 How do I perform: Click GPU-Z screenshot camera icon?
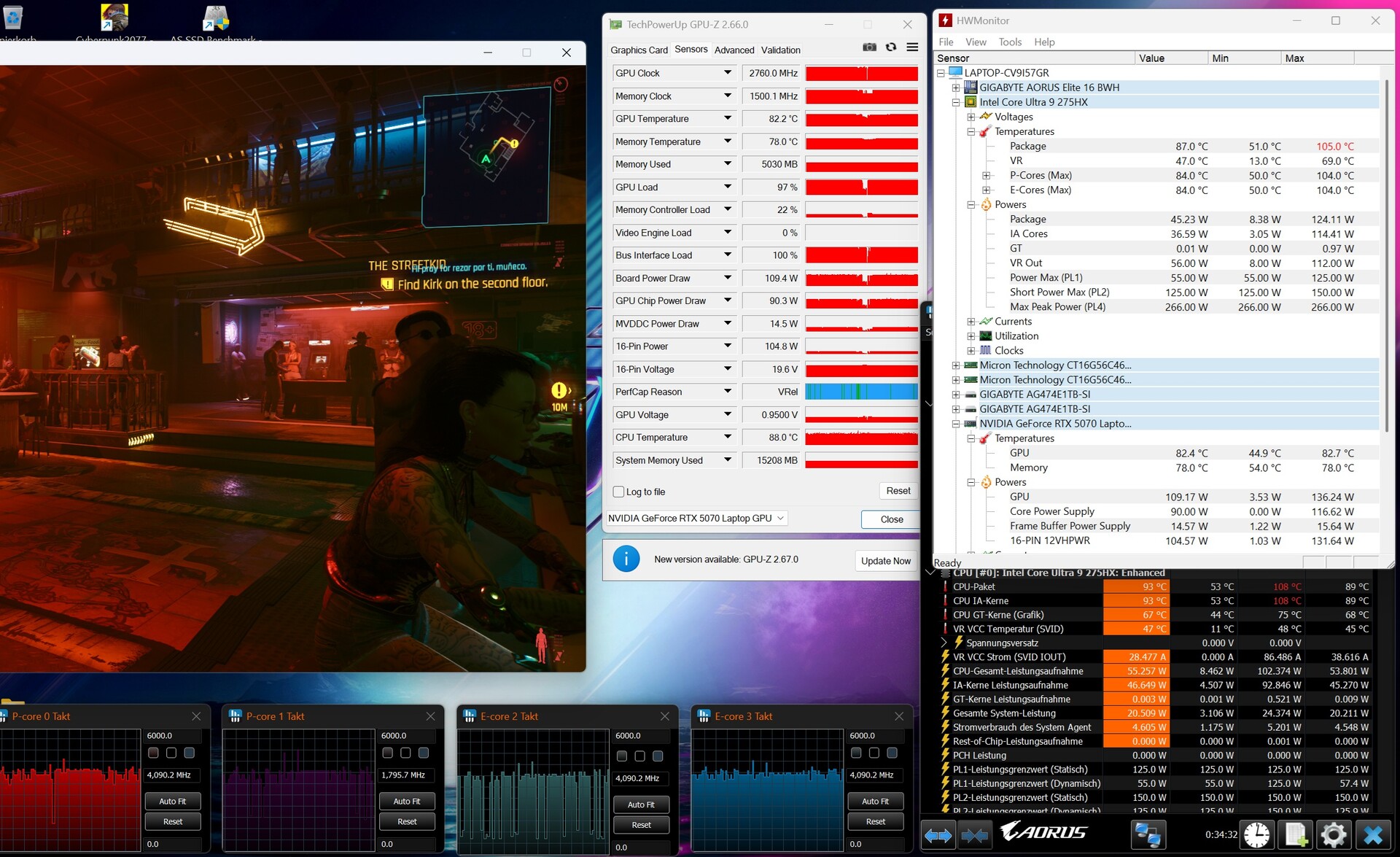(869, 47)
